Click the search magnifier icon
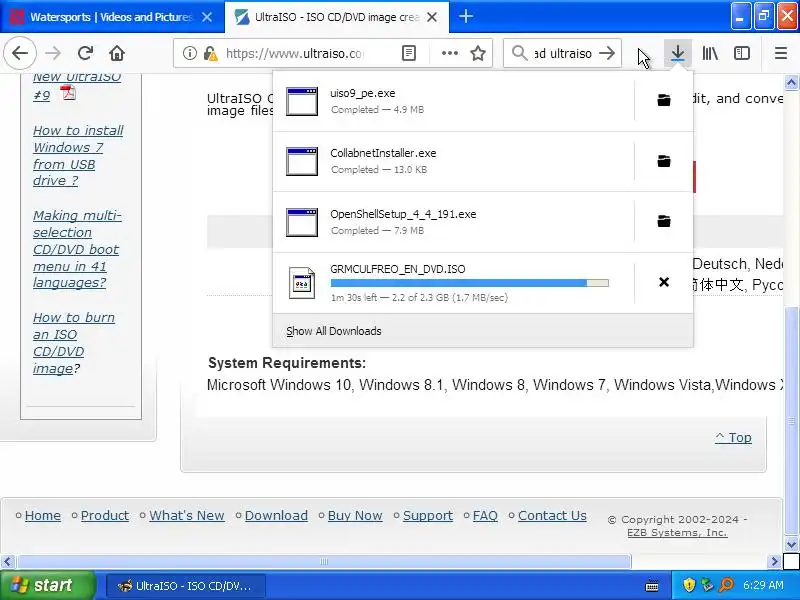 point(519,53)
